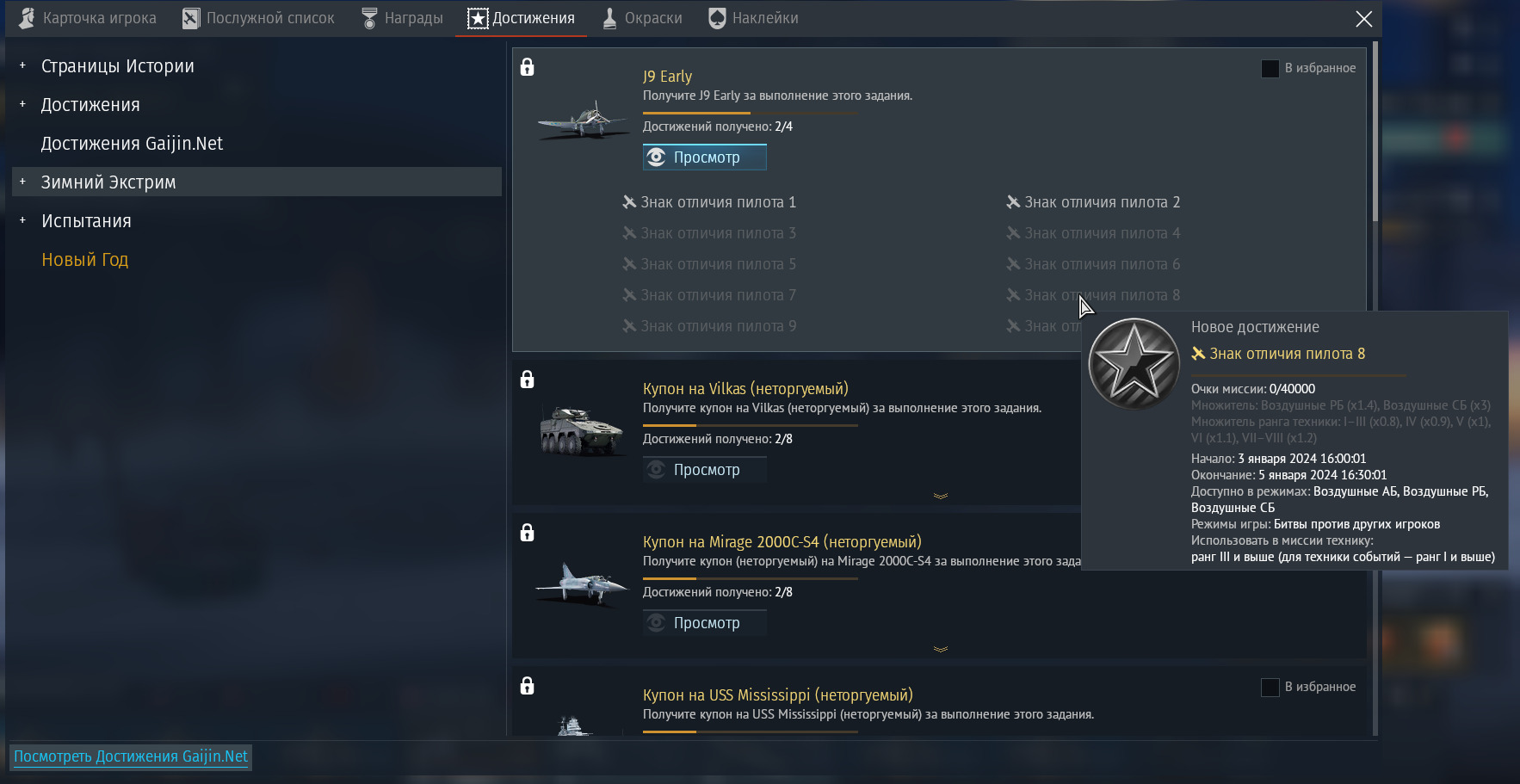Screen dimensions: 1520x784
Task: Open Страницы Истории category
Action: coord(117,66)
